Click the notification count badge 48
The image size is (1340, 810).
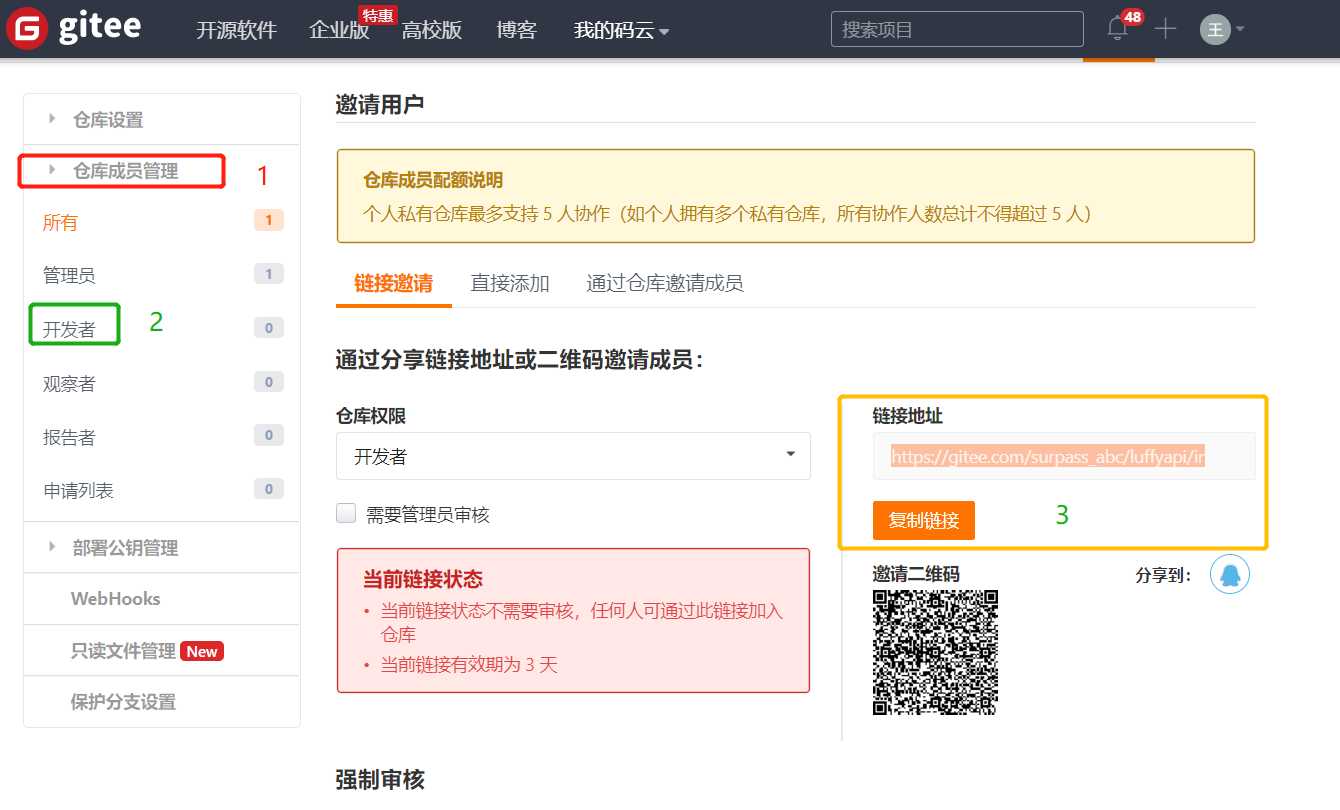pos(1132,17)
